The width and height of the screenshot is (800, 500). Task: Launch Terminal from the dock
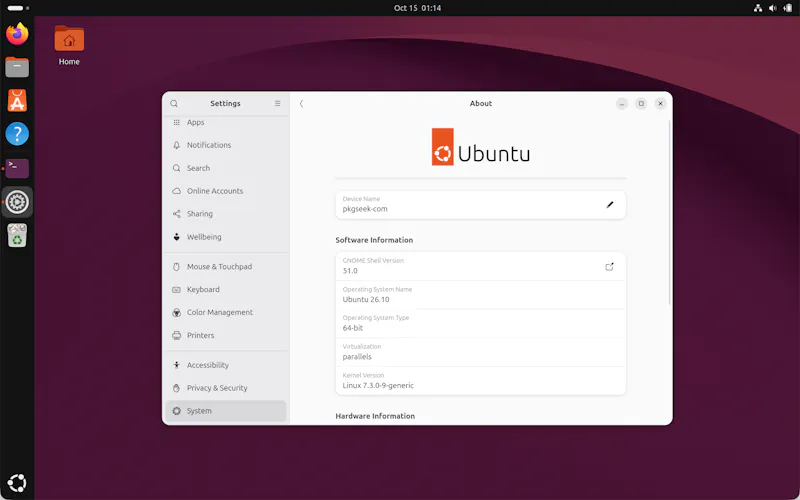click(17, 168)
